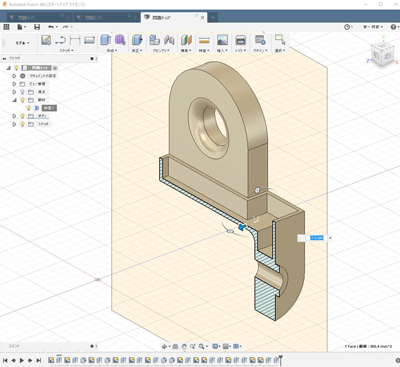Expand the ボディ folder node

[x=14, y=116]
